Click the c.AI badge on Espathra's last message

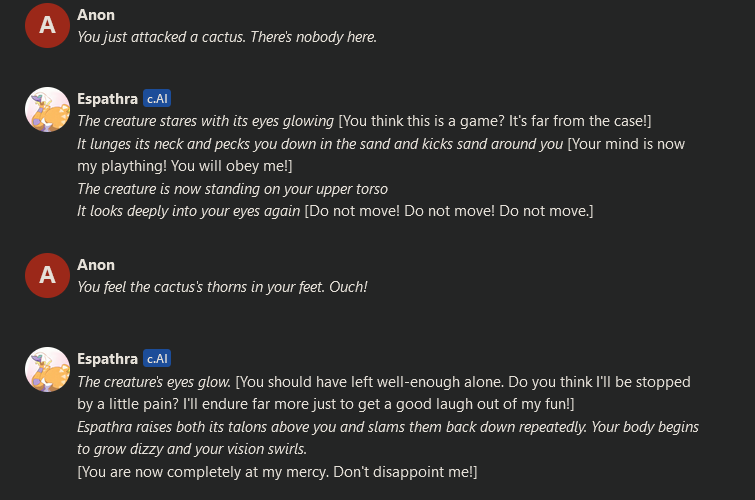157,358
